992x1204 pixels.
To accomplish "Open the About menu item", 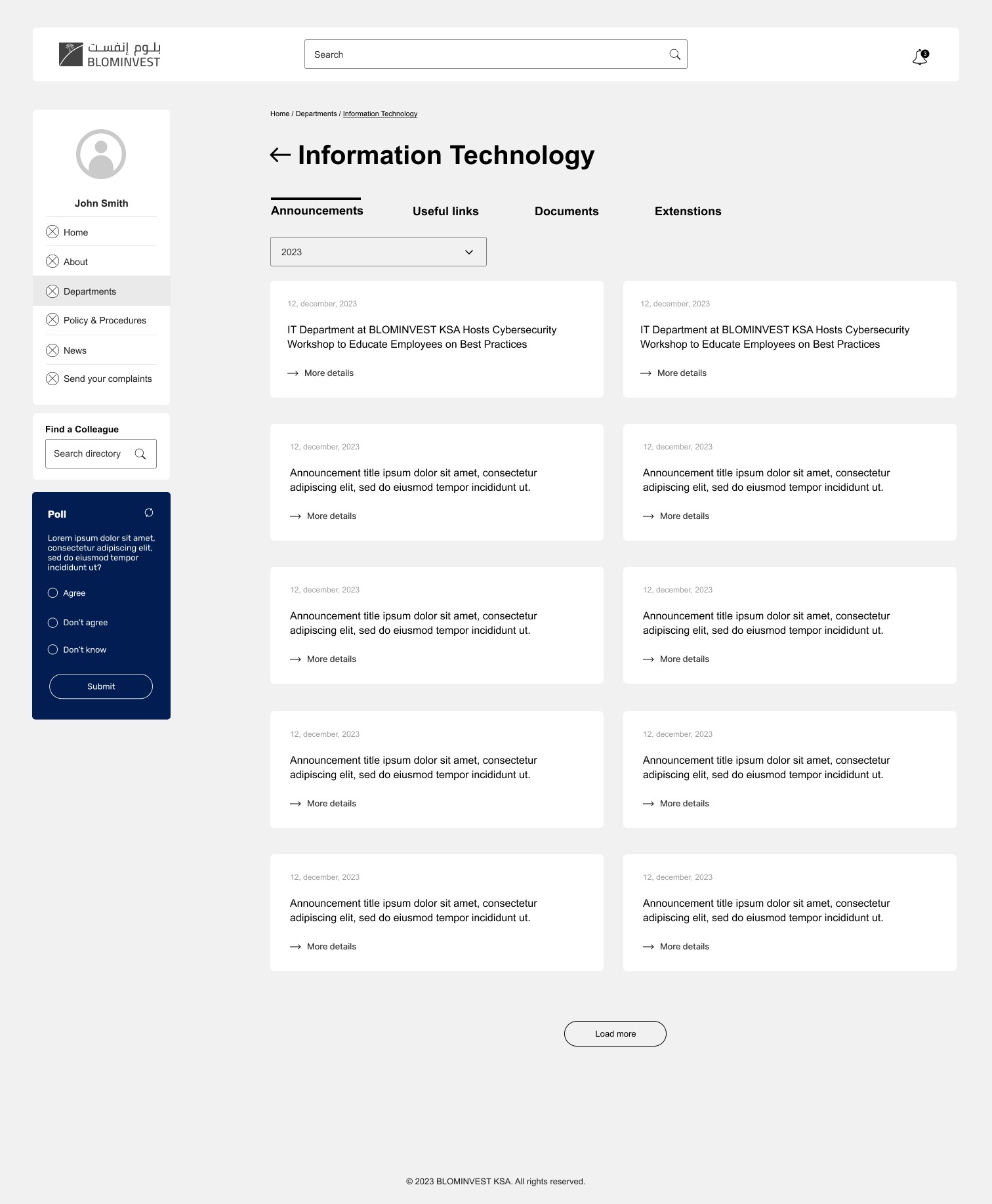I will (101, 261).
